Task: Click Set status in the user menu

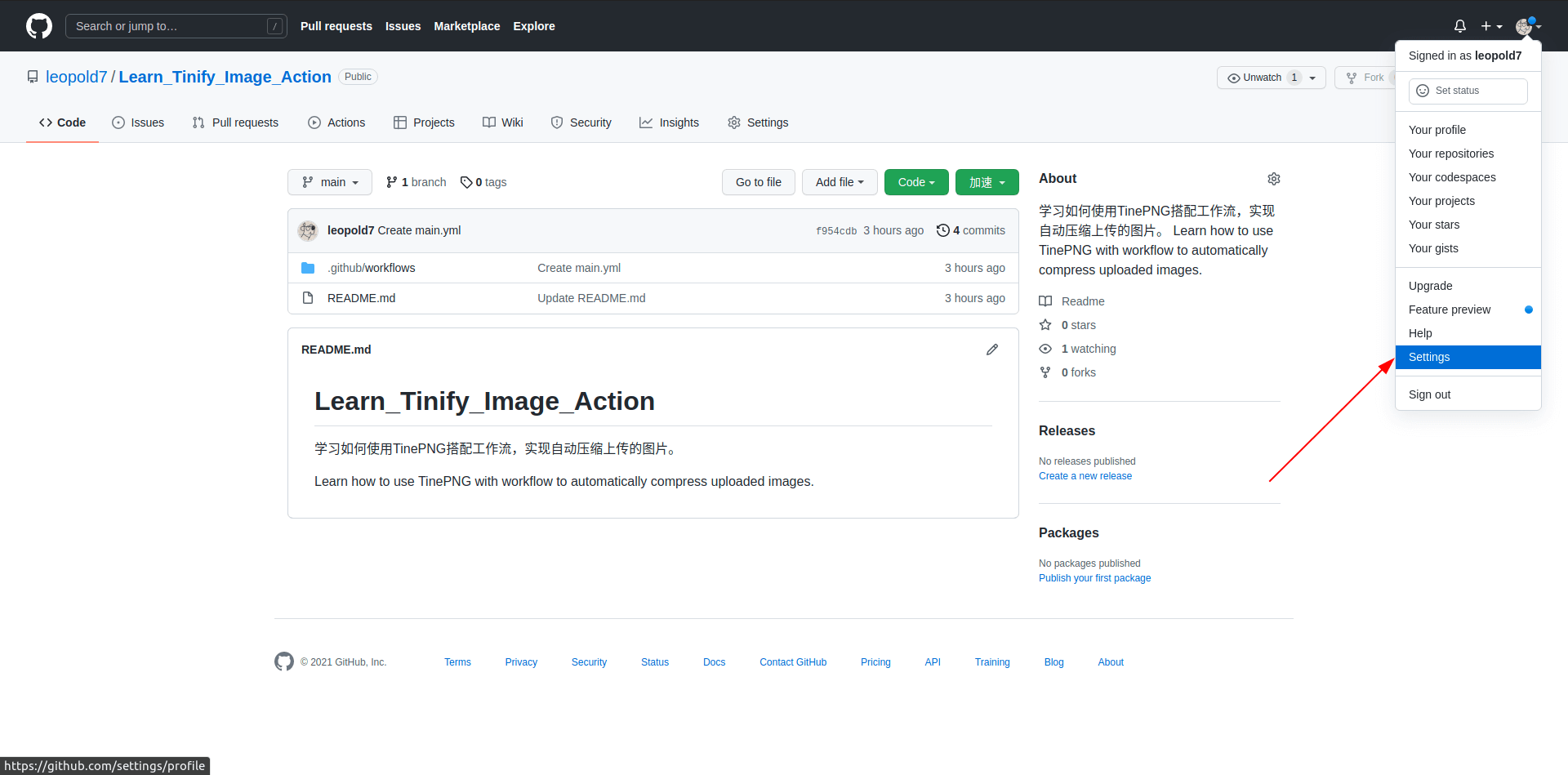Action: click(1468, 91)
